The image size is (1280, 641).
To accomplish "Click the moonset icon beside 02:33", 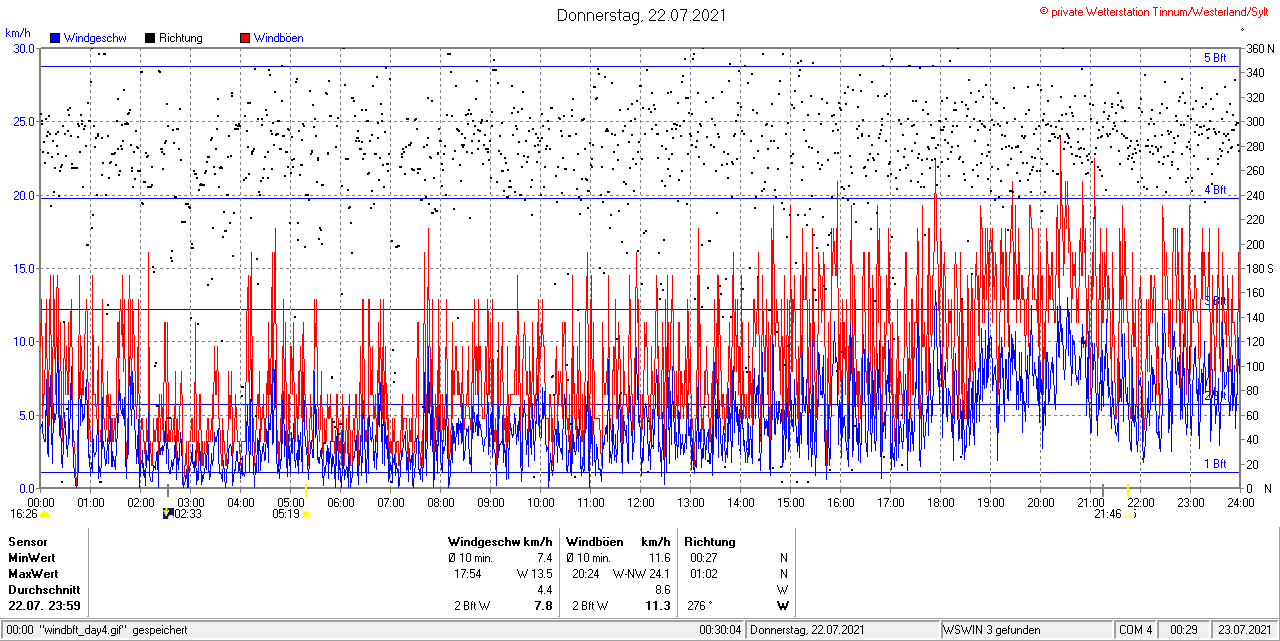I will point(167,514).
